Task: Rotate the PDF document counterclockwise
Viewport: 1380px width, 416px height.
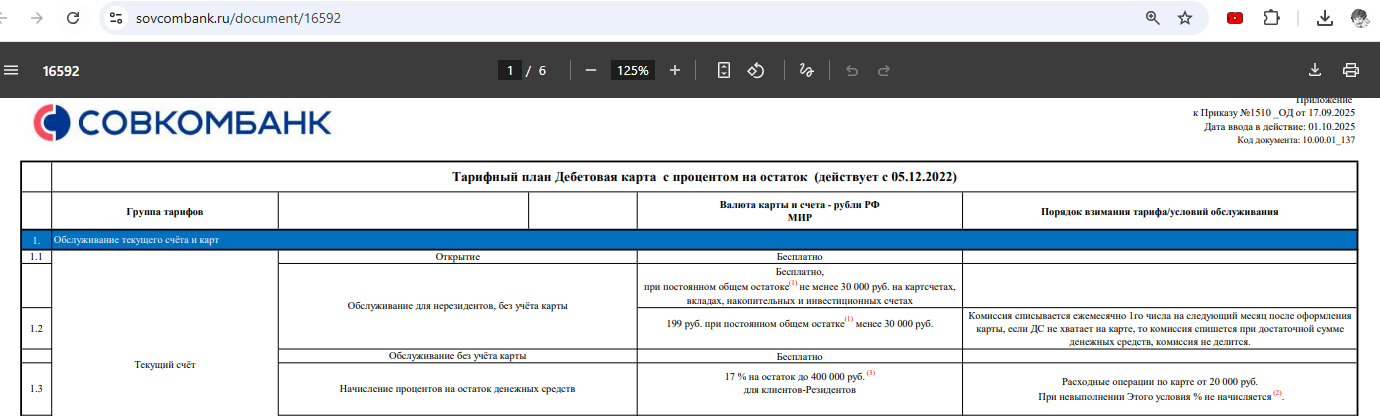Action: (x=757, y=70)
